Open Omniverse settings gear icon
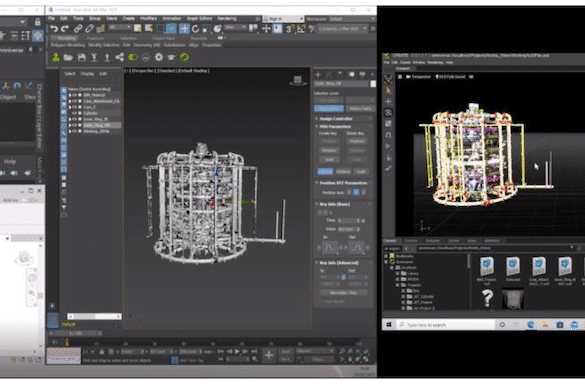 159,57
